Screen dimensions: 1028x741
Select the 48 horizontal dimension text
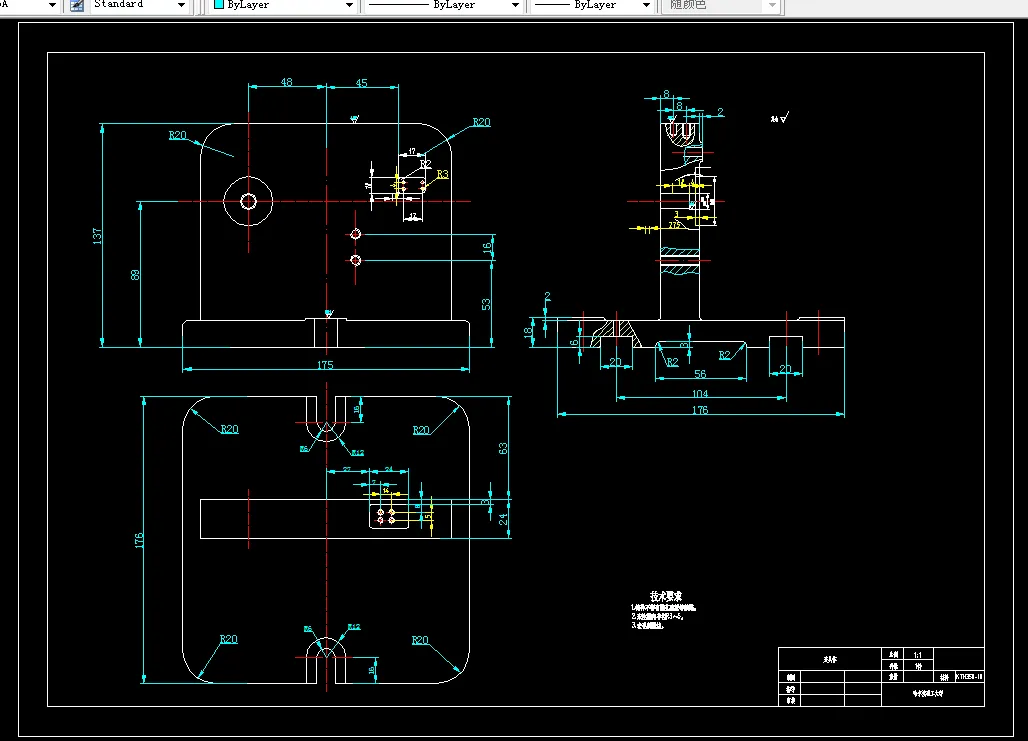[287, 82]
